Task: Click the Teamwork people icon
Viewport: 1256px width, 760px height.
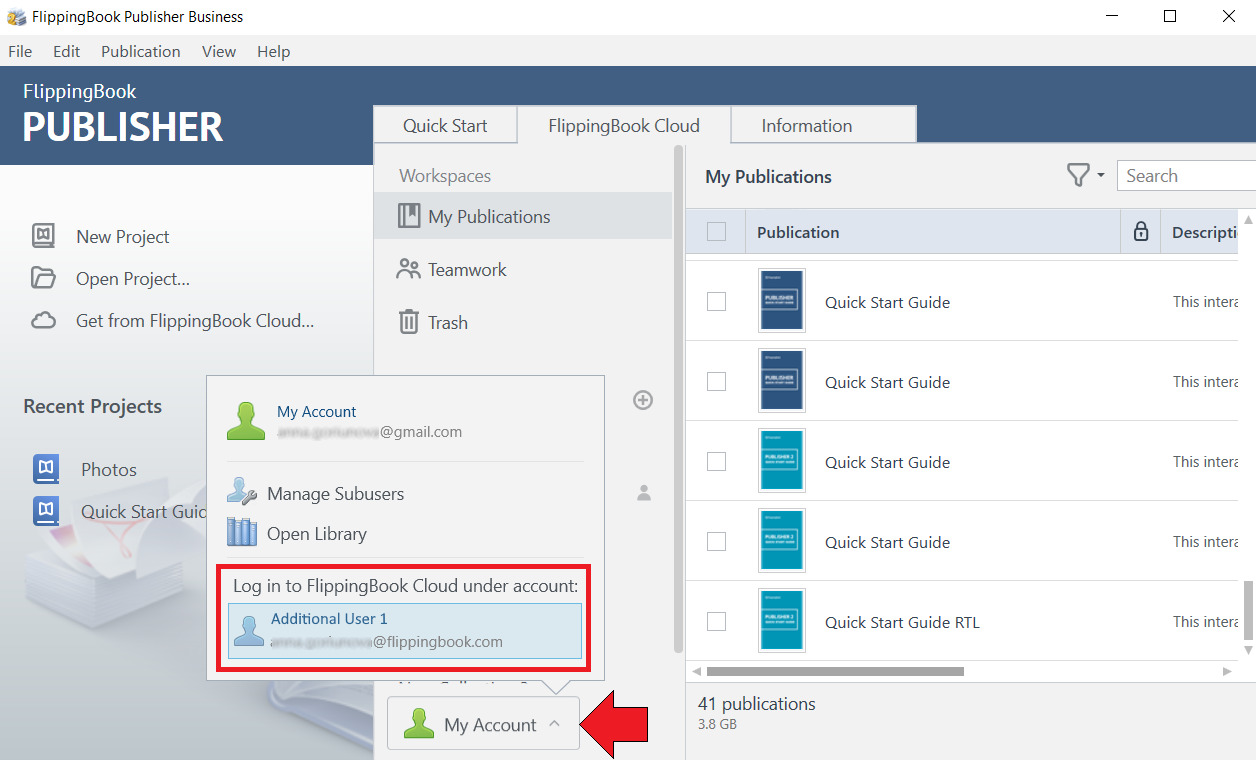Action: [408, 269]
